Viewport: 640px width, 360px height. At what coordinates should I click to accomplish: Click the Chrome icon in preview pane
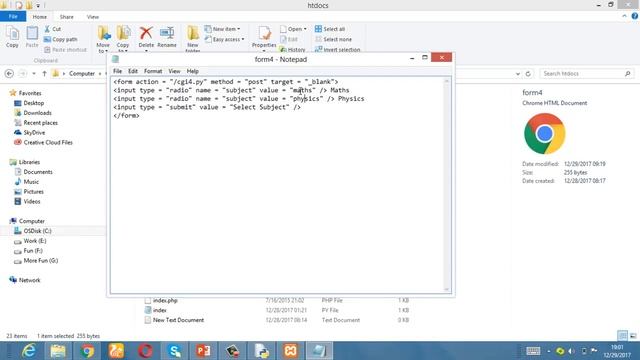click(544, 133)
